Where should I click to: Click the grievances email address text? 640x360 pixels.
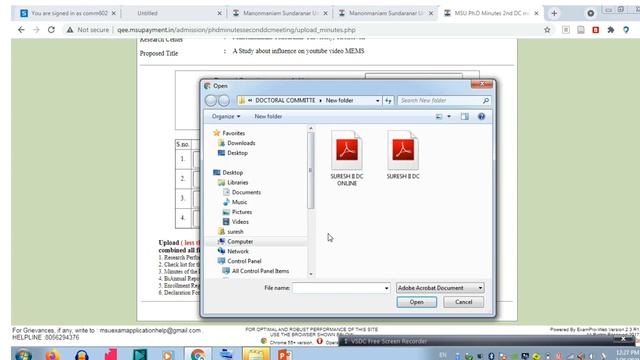tap(150, 330)
